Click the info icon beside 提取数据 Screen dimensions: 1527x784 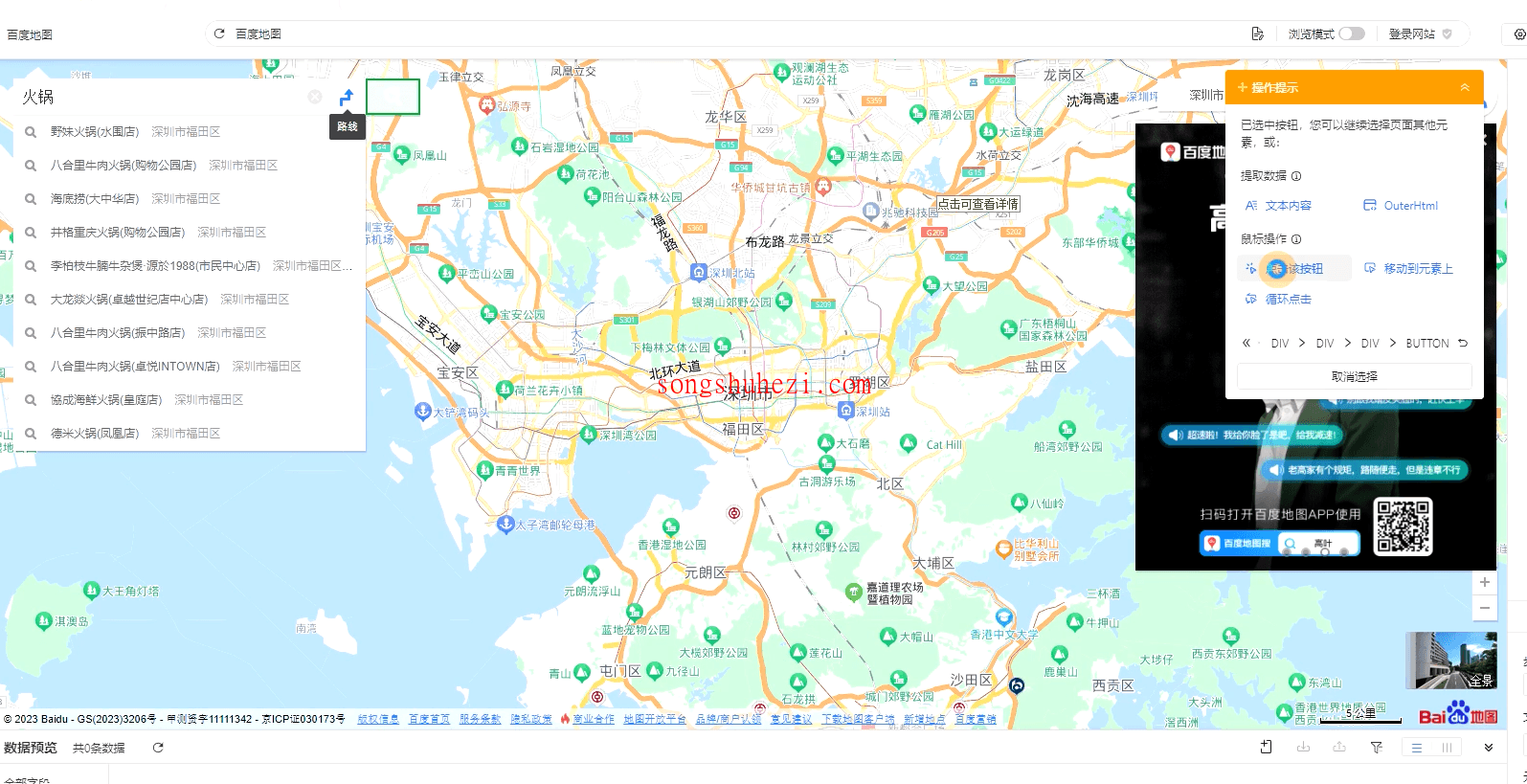(x=1296, y=176)
